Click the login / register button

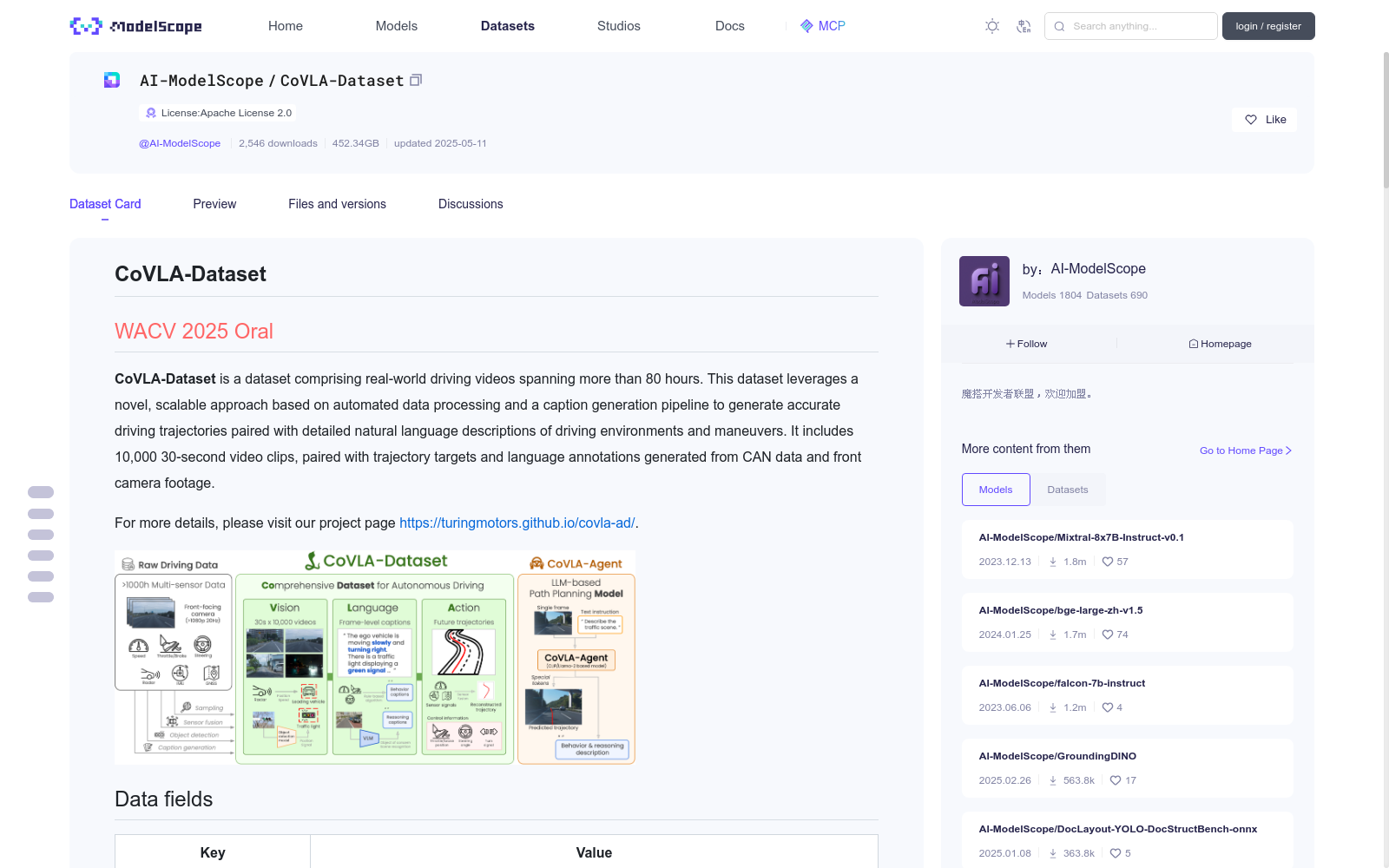pyautogui.click(x=1268, y=26)
